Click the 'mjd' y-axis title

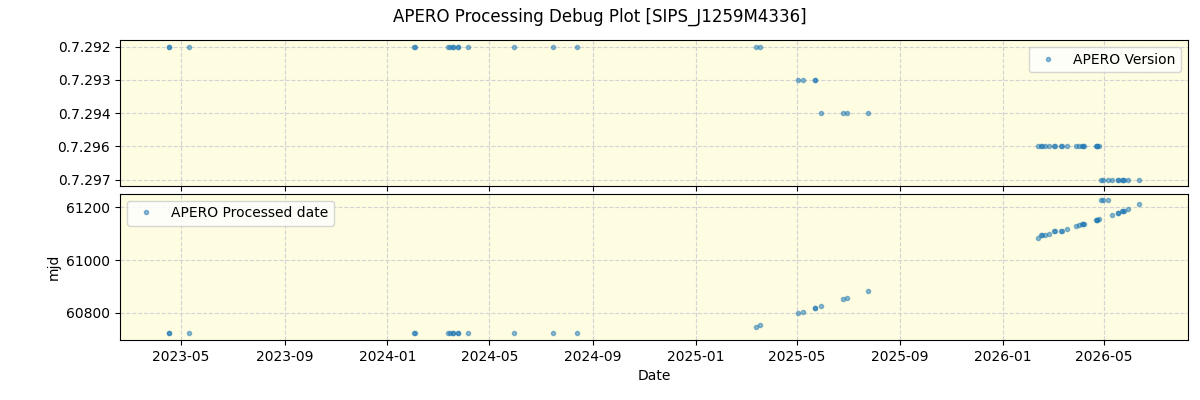point(54,267)
